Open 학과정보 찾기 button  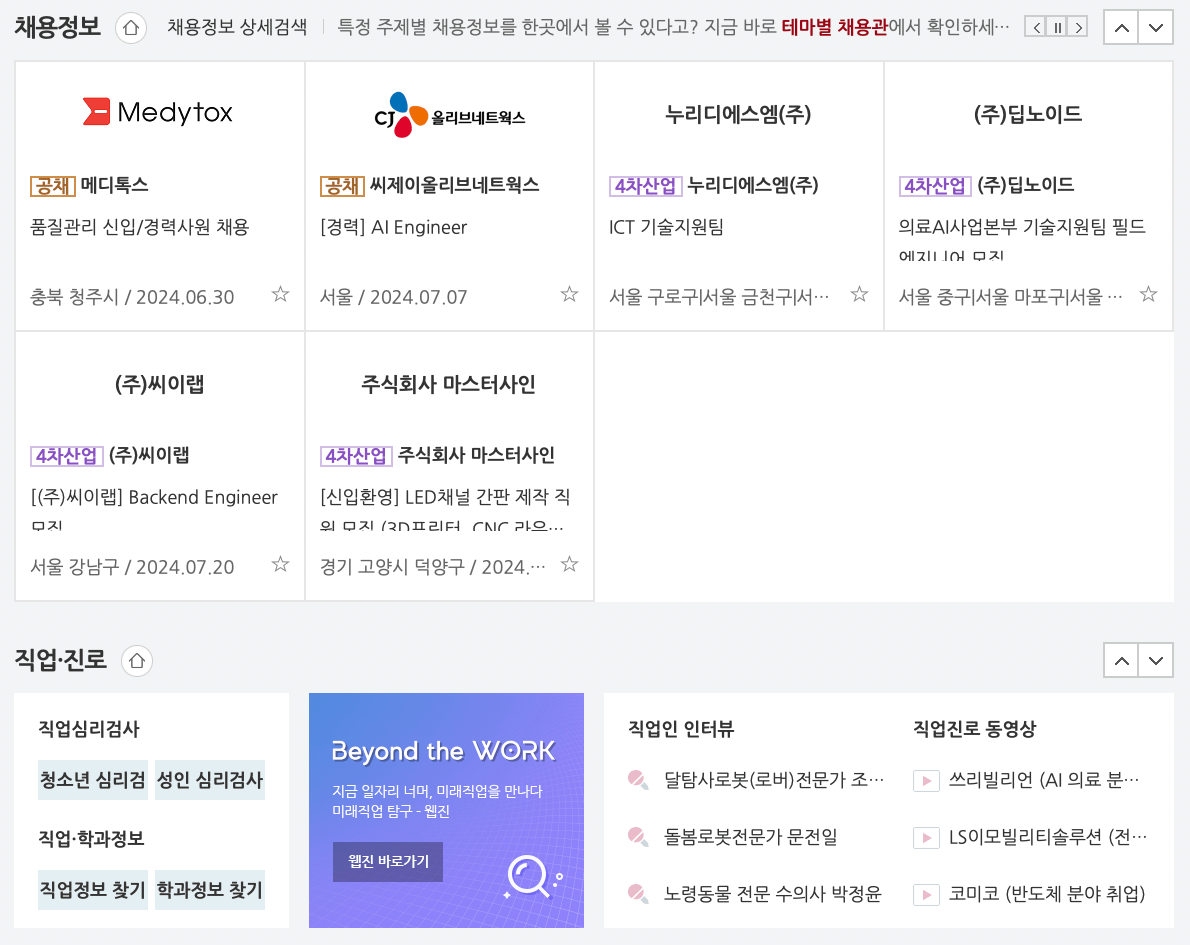pyautogui.click(x=210, y=890)
